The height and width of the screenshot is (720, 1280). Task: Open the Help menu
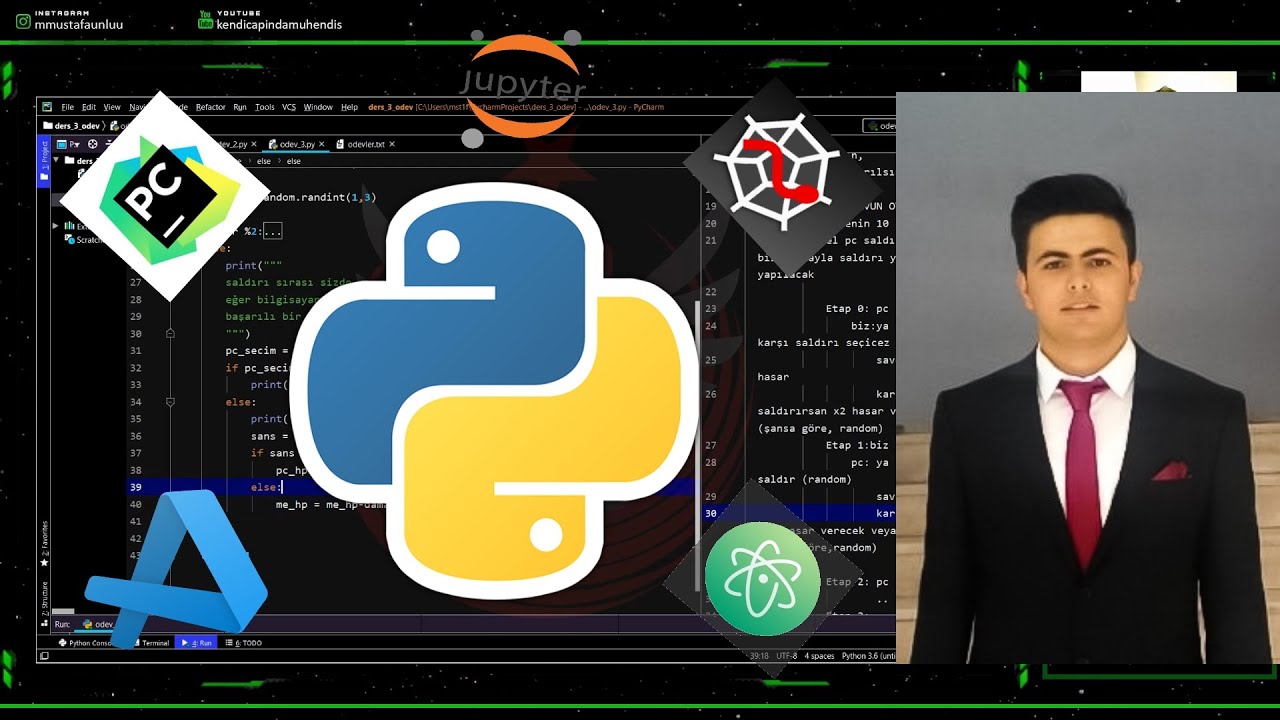tap(349, 107)
